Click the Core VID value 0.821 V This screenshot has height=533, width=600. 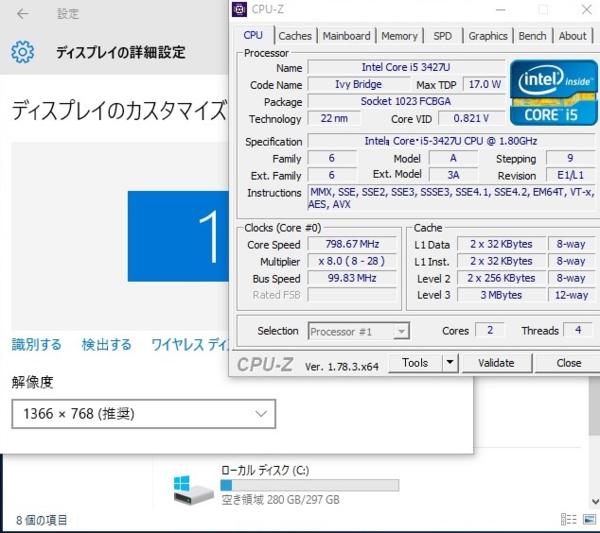pyautogui.click(x=471, y=118)
